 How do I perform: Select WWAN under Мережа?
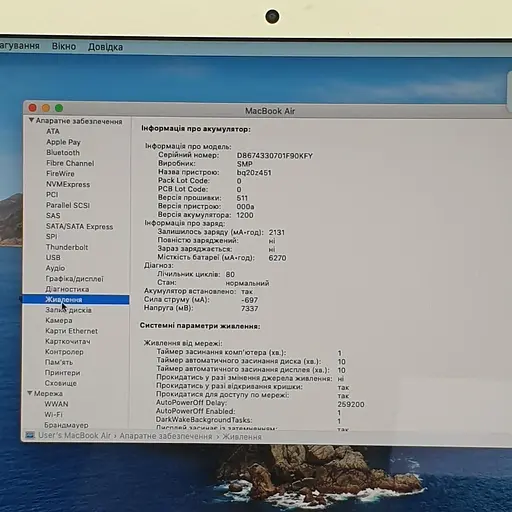click(x=56, y=404)
